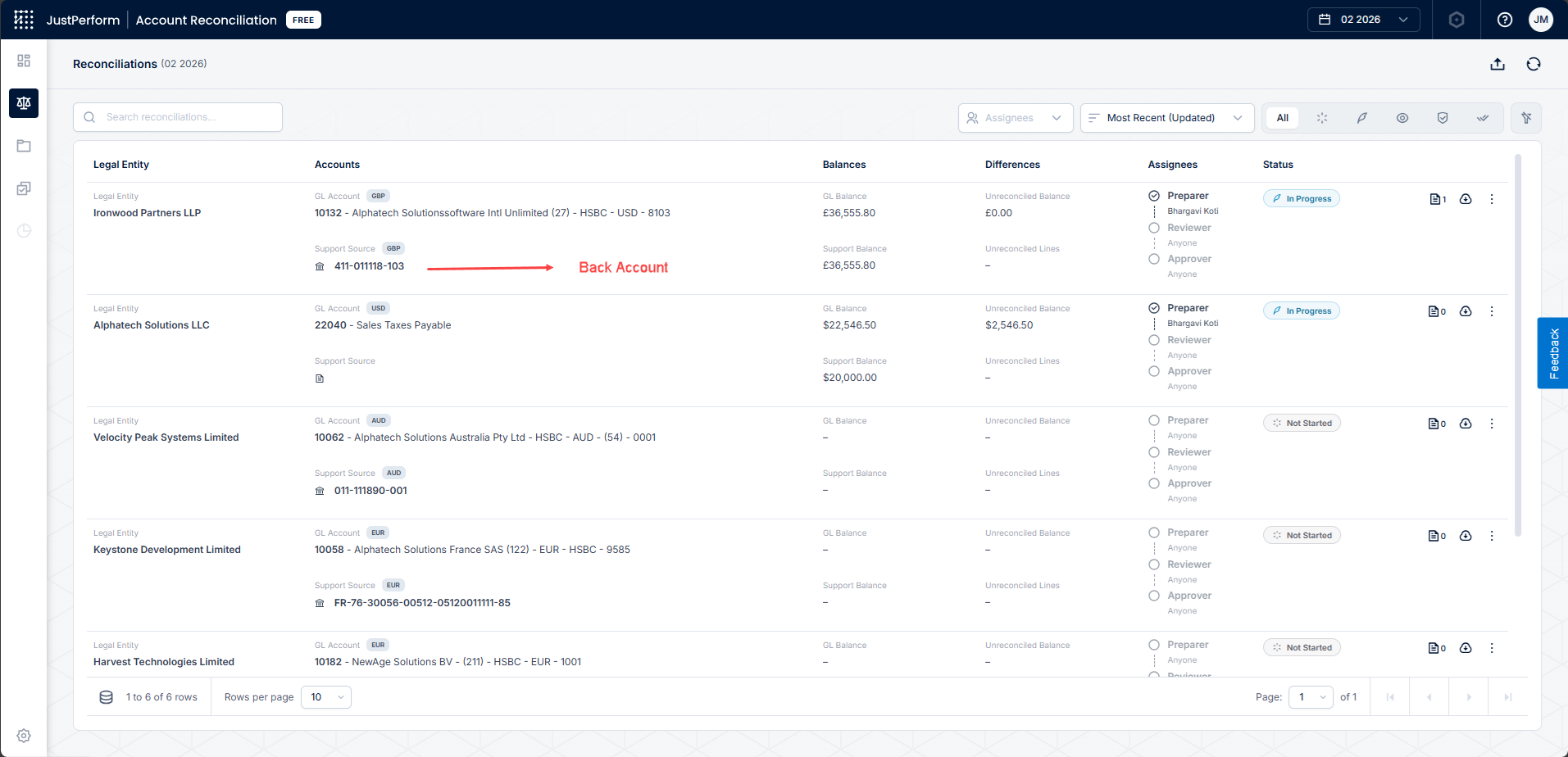Click the Preparer circle for Velocity Peak Systems

pos(1154,420)
